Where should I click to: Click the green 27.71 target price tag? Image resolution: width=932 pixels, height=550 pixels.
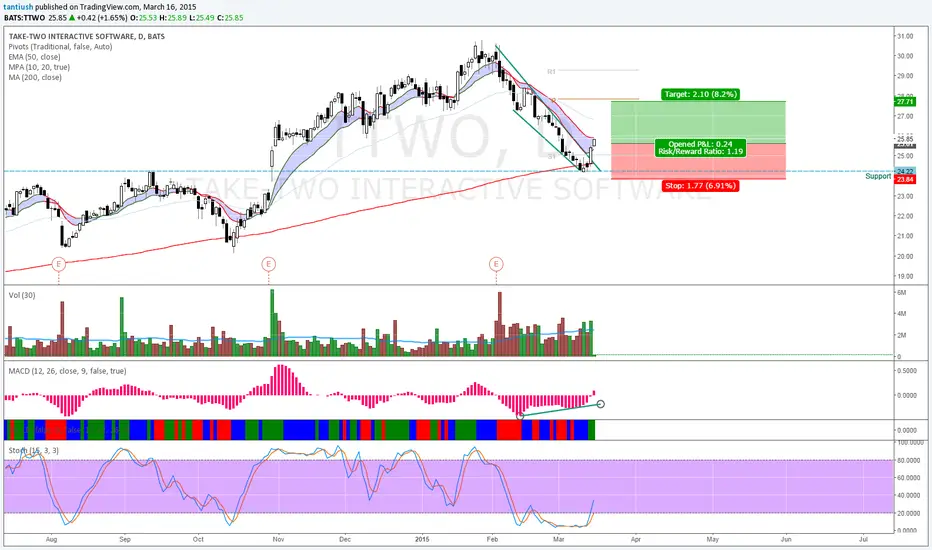tap(905, 102)
